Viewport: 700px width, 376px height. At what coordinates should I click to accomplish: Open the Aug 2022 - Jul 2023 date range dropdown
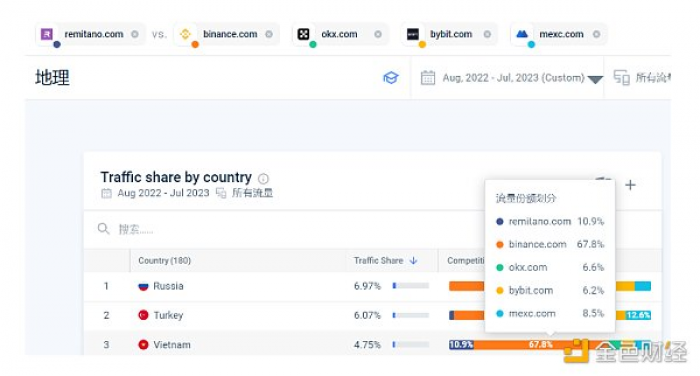[512, 78]
